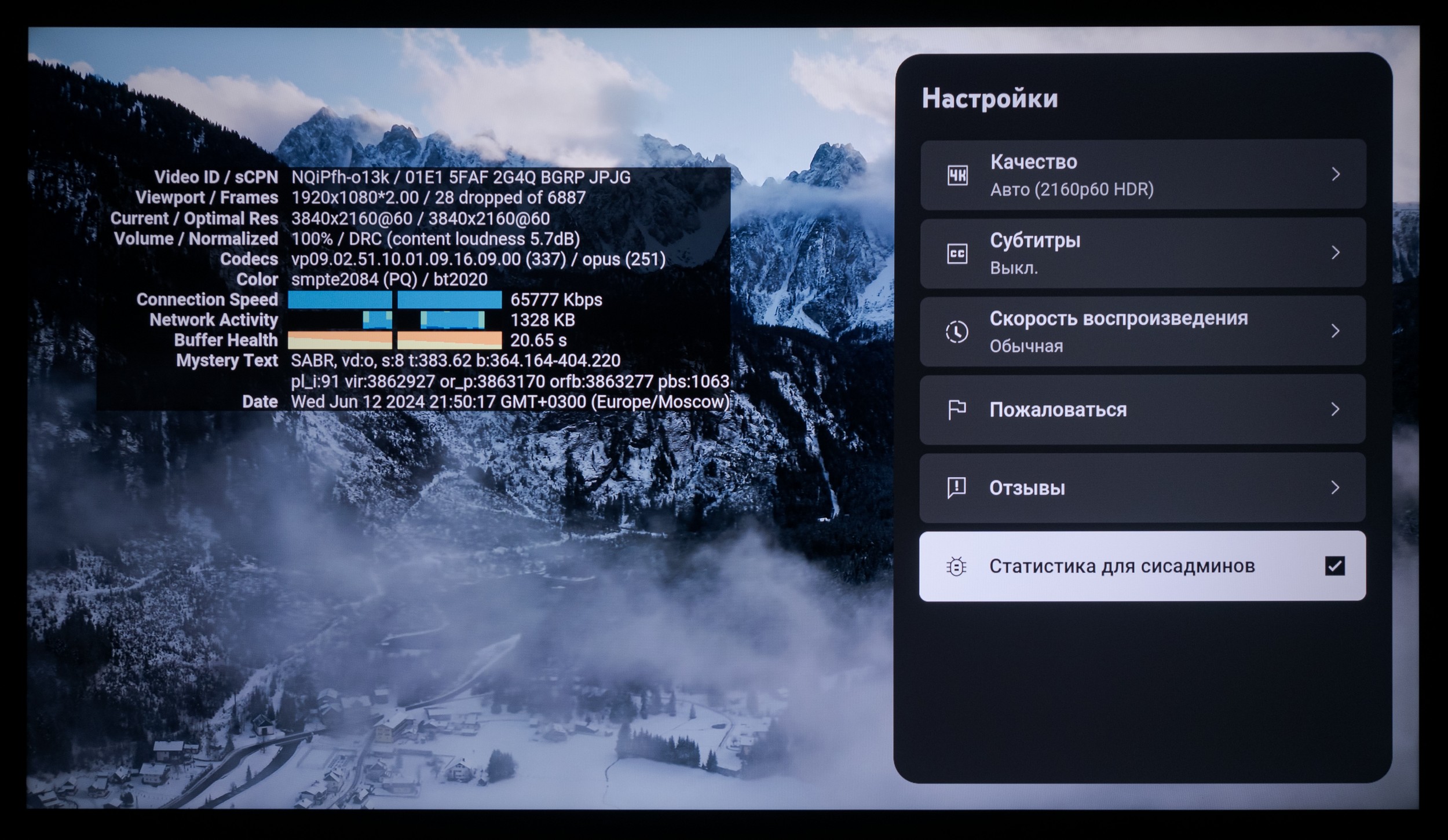Select Пожаловаться to report video
The height and width of the screenshot is (840, 1448).
click(1058, 410)
